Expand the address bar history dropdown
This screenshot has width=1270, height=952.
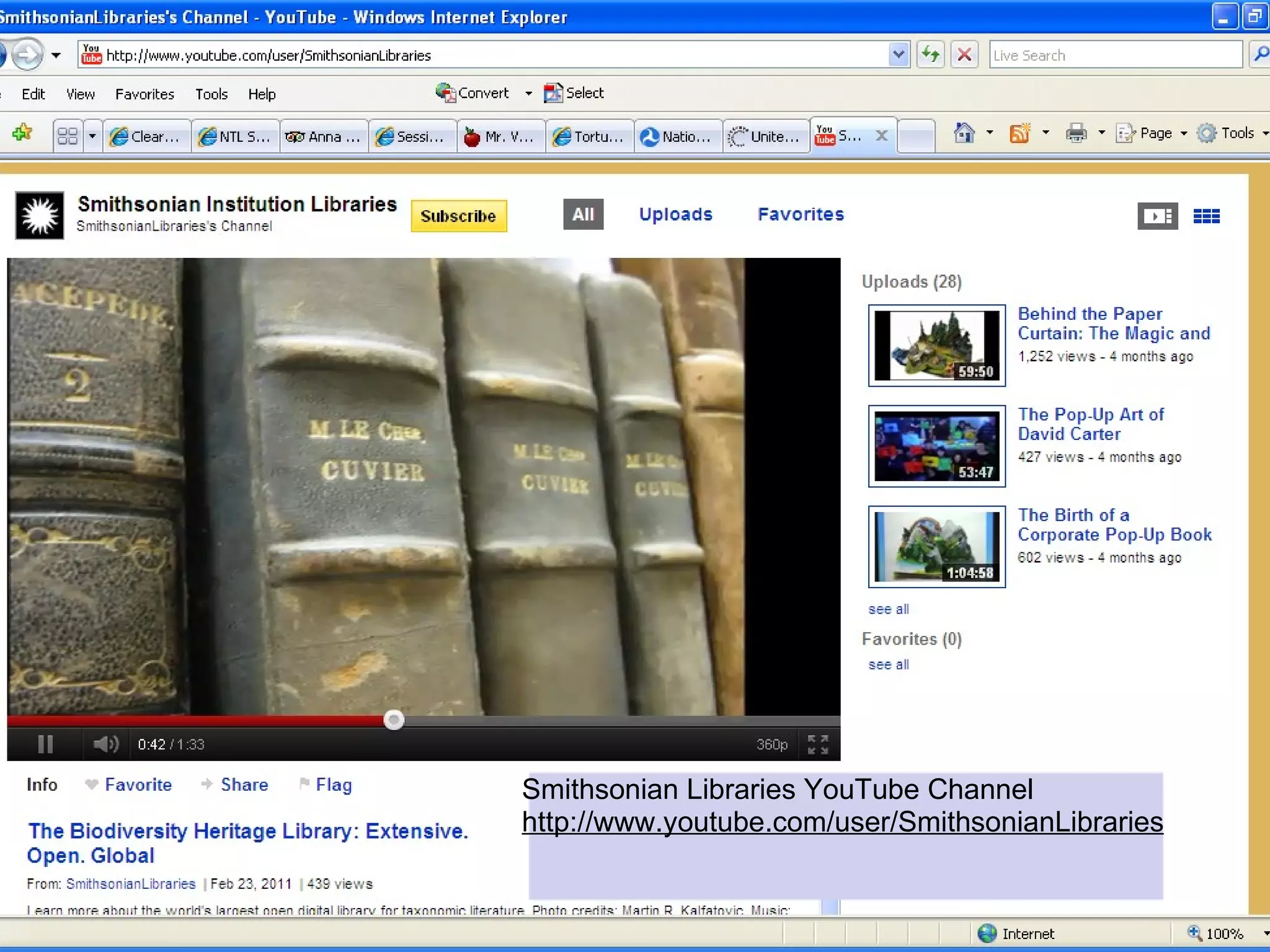tap(899, 55)
